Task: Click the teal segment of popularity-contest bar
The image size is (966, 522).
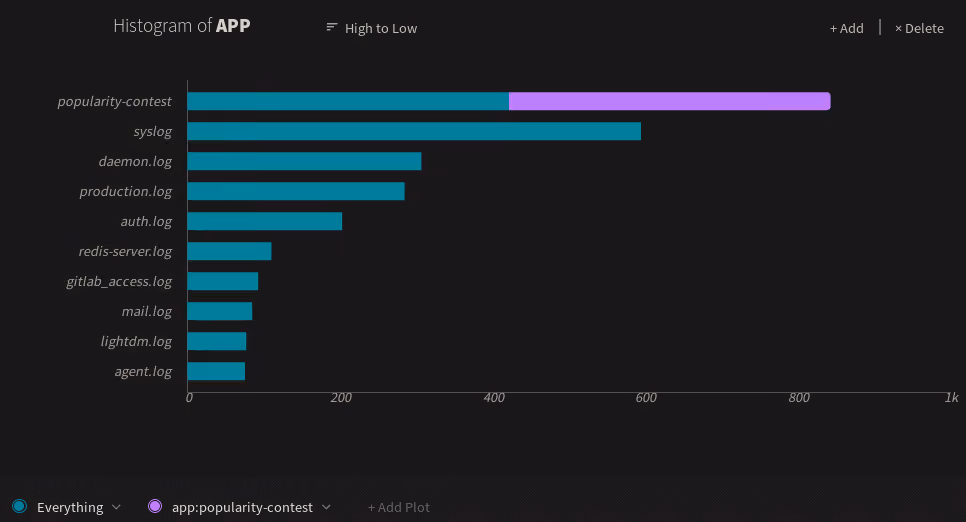Action: point(348,101)
